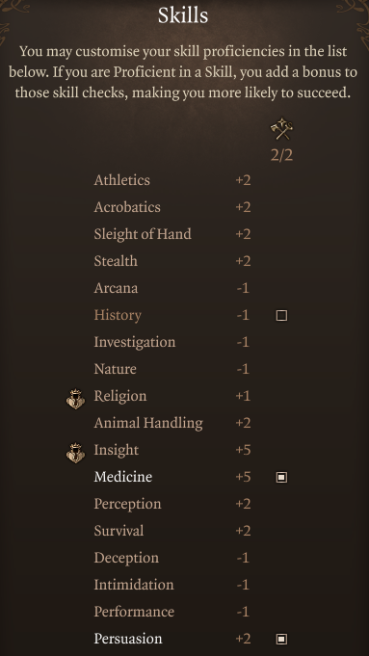The height and width of the screenshot is (656, 369).
Task: Select the Intimidation skill
Action: (x=134, y=585)
